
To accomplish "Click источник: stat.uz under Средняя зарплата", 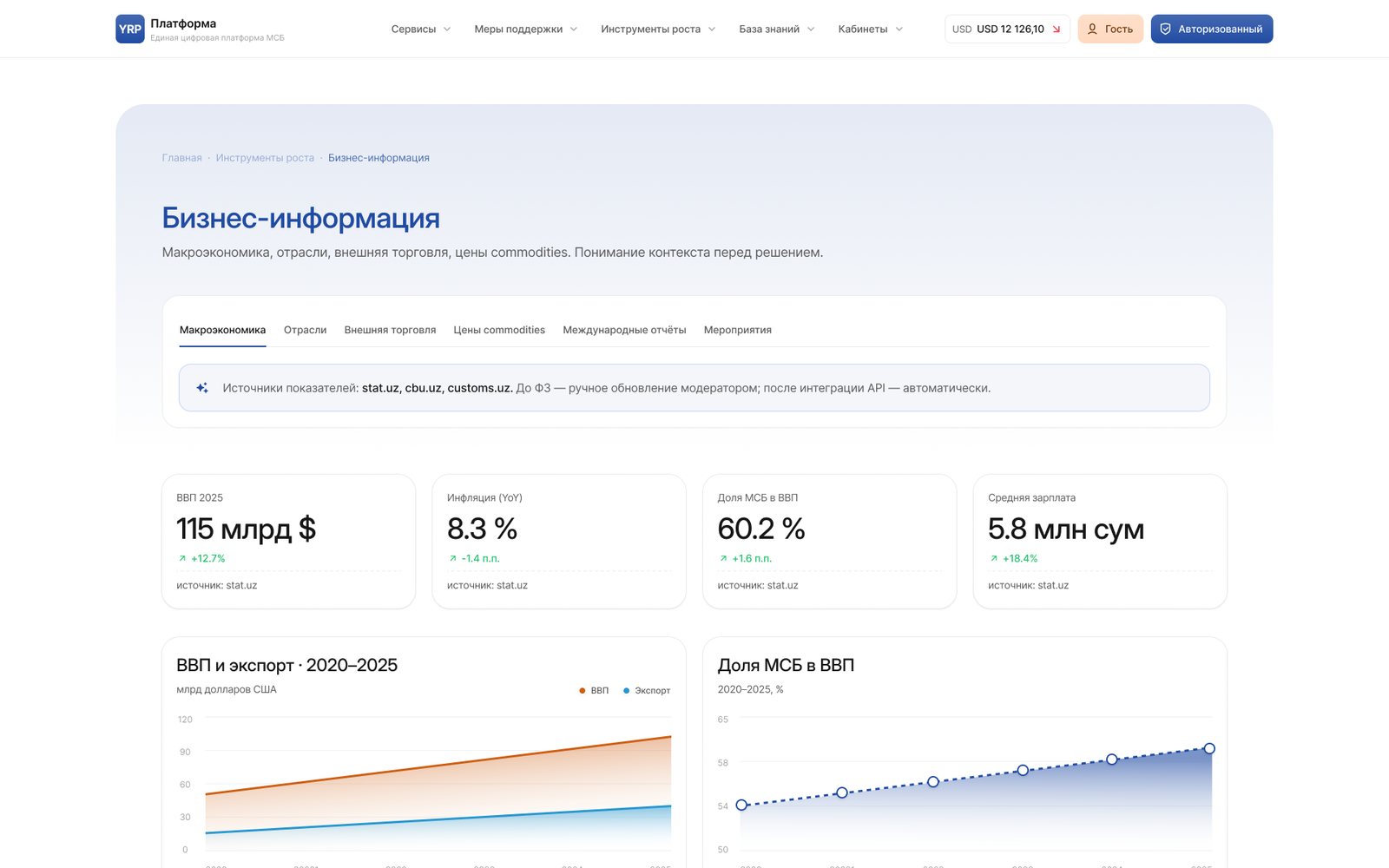I will pyautogui.click(x=1028, y=585).
